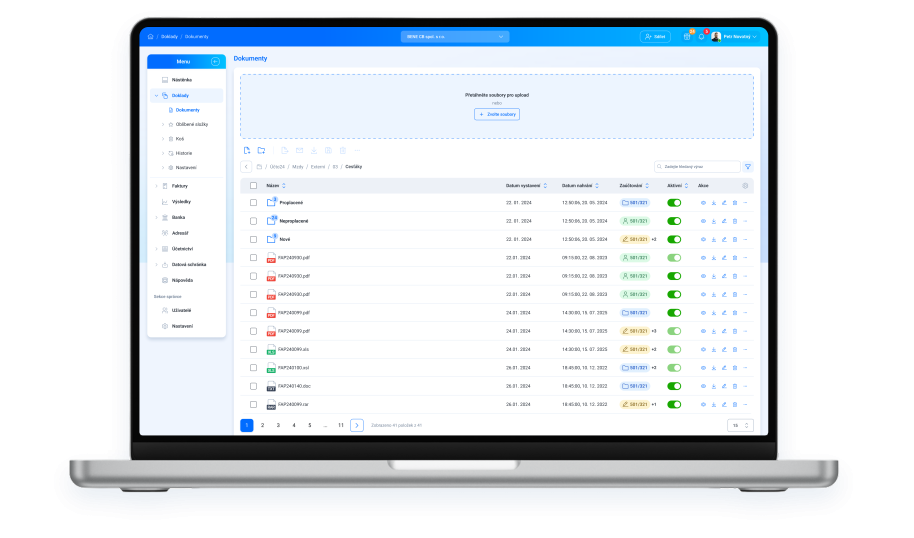This screenshot has height=538, width=914.
Task: Go to page 3 in pagination
Action: (278, 425)
